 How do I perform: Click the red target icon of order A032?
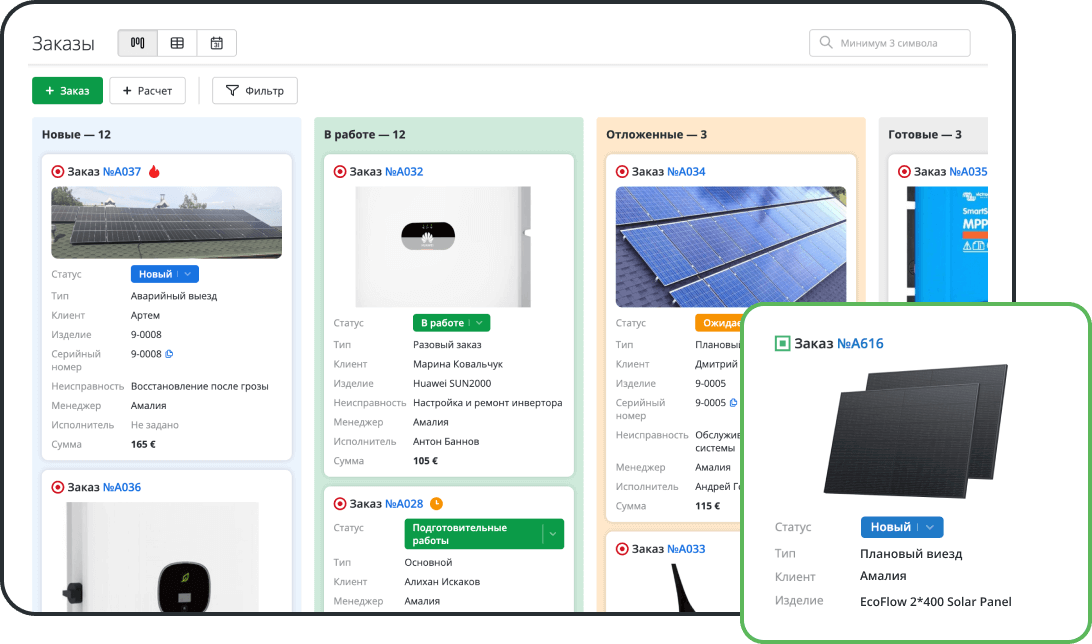coord(340,172)
